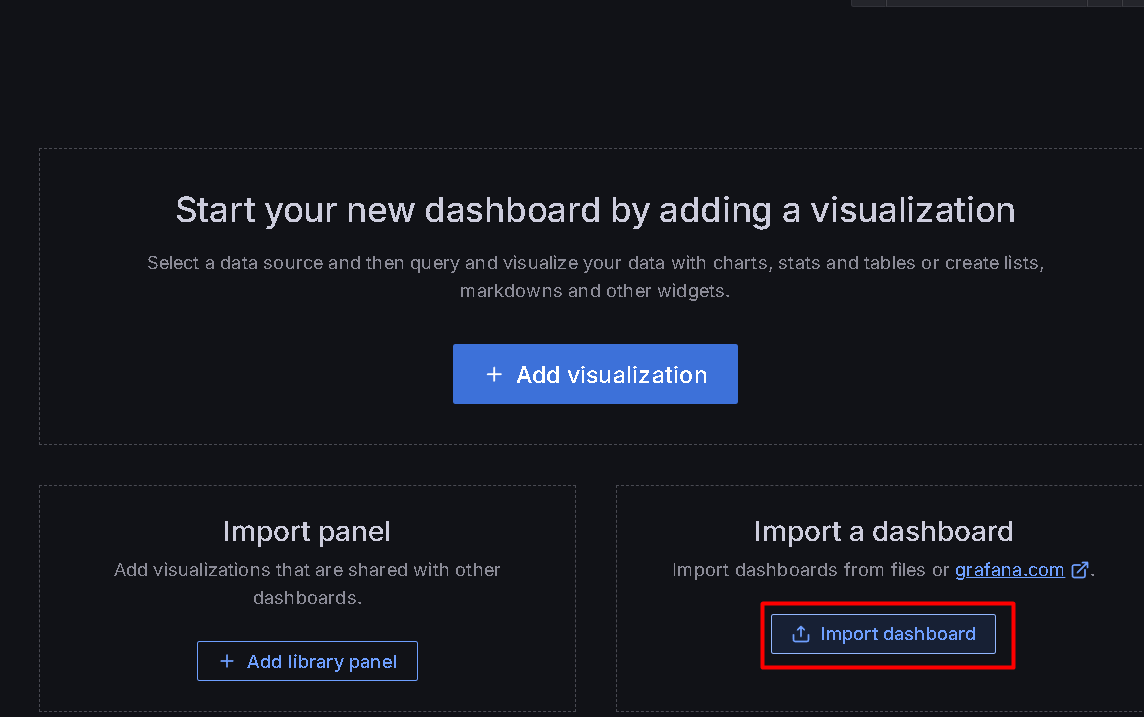
Task: Click the 'Import dashboards from files' text
Action: point(810,570)
